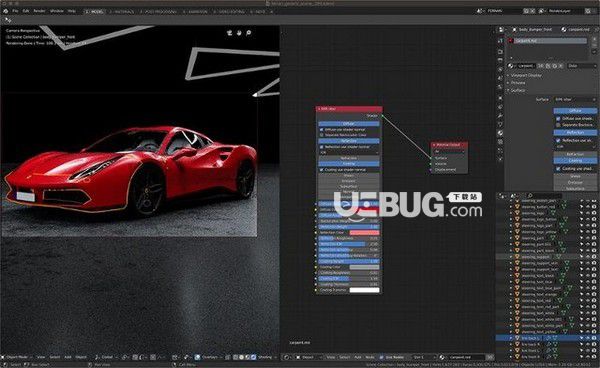Click the Coating Weight slider on node
The image size is (600, 368).
tap(349, 261)
